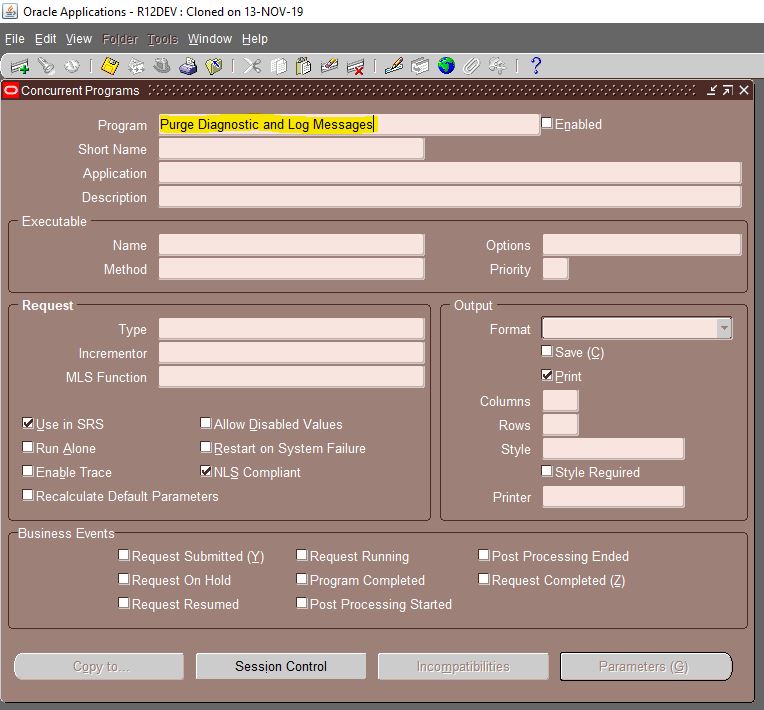Click the Find flashlight toolbar icon
This screenshot has width=764, height=710.
pos(46,66)
